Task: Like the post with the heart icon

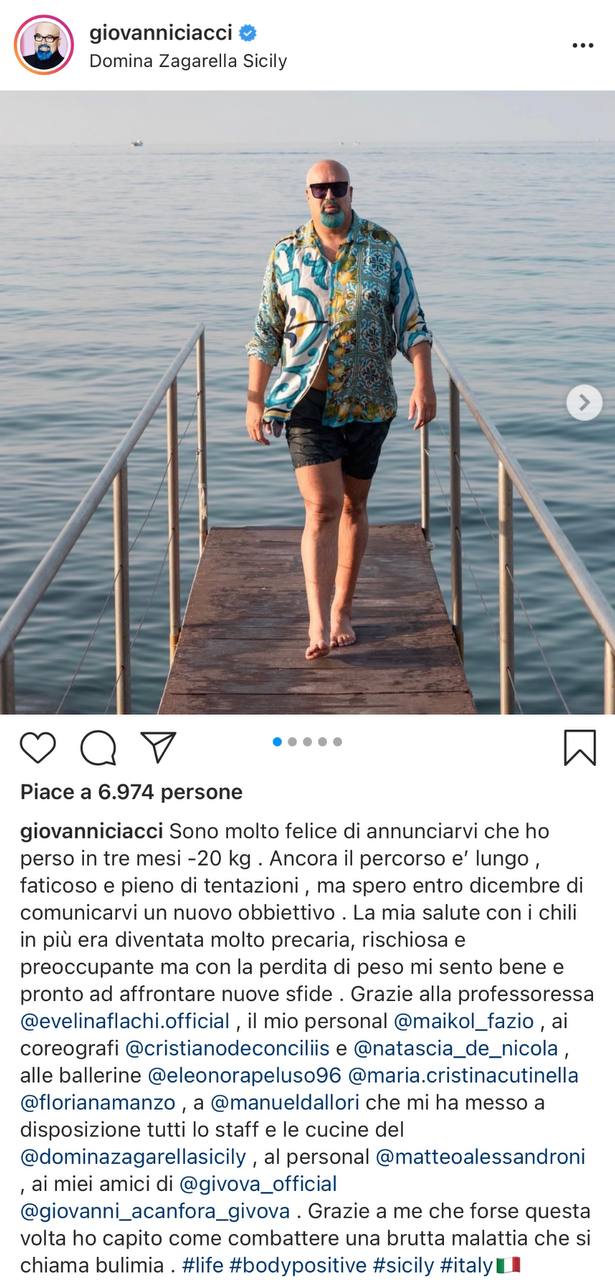Action: (x=38, y=748)
